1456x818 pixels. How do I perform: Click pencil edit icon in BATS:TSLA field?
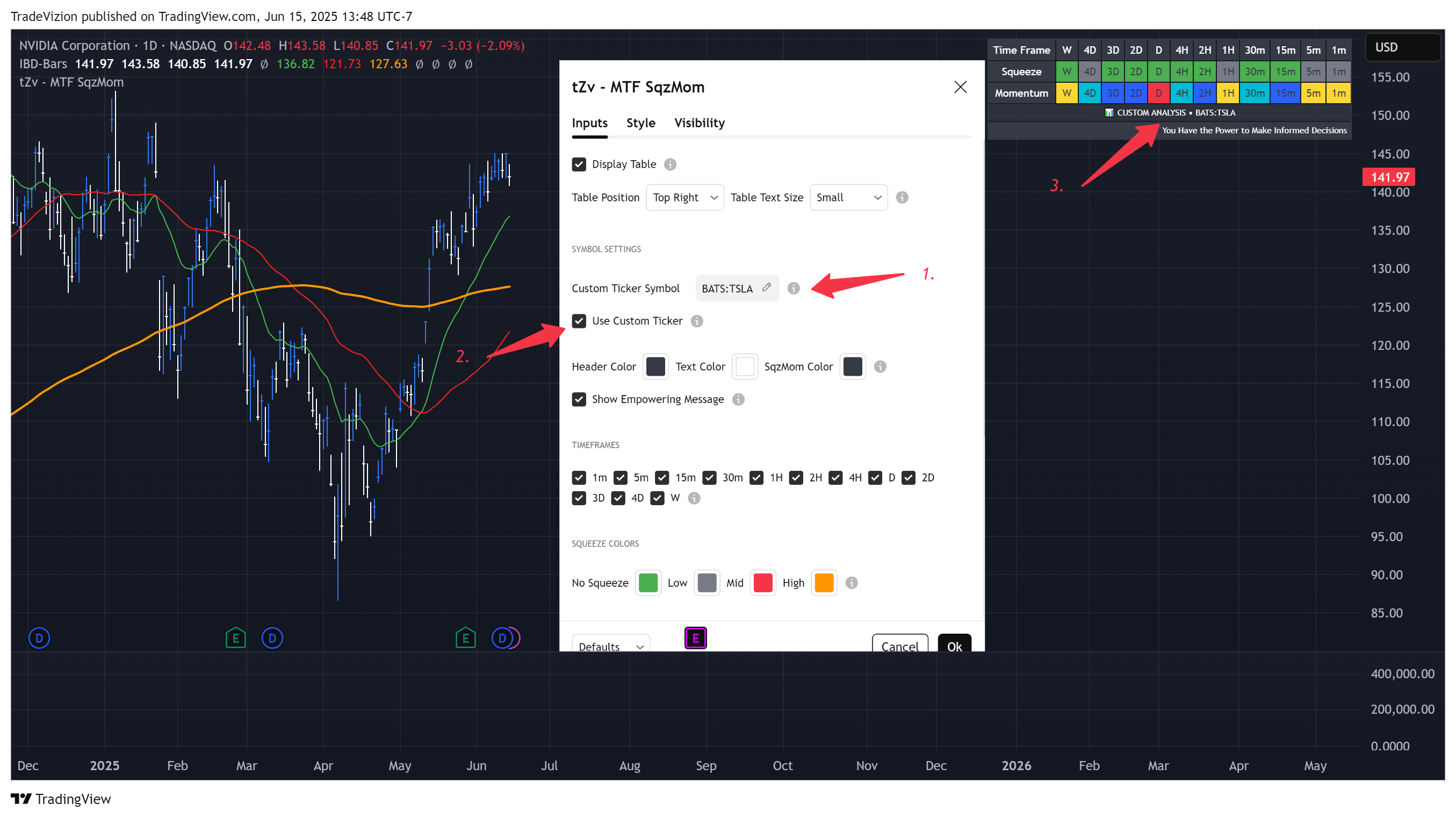[766, 287]
